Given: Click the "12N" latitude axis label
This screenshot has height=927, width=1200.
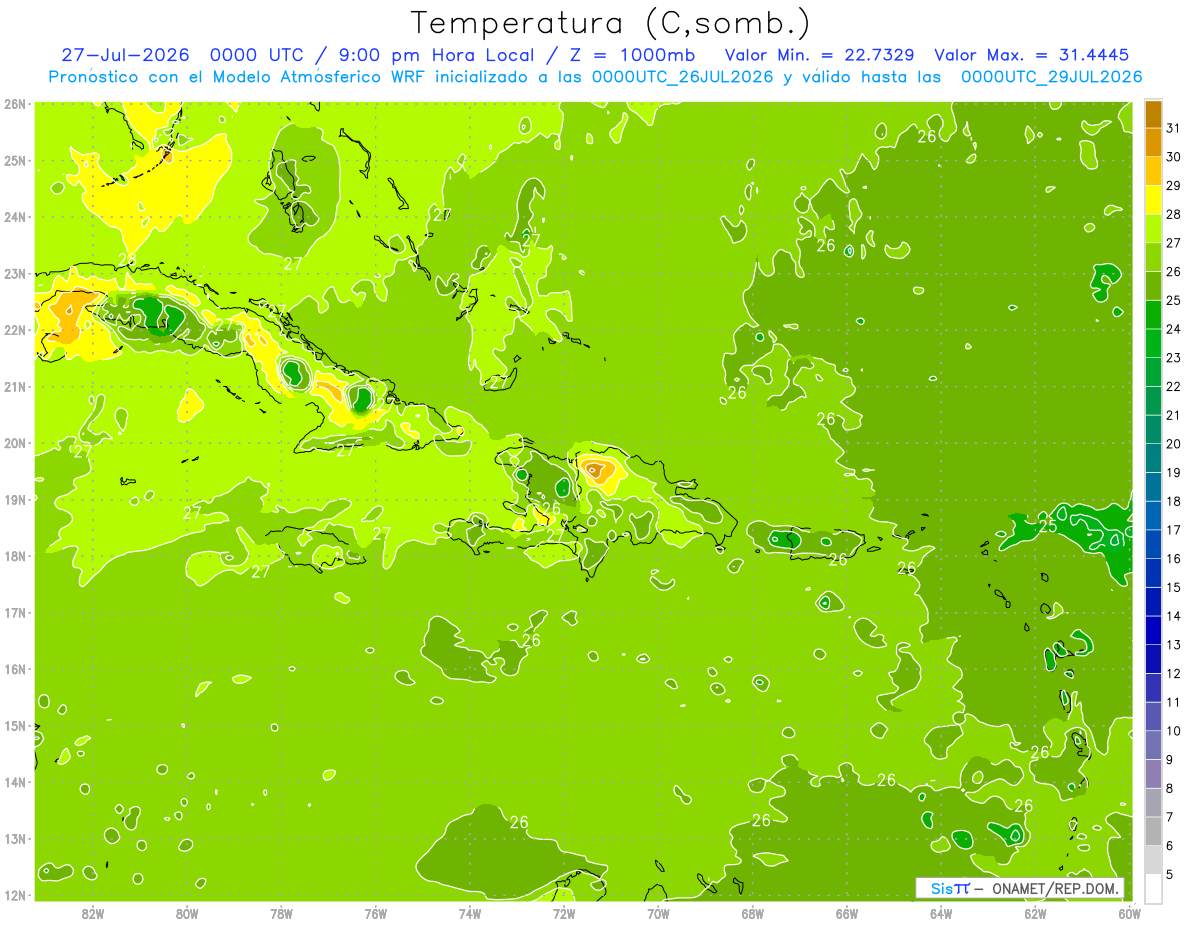Looking at the screenshot, I should tap(15, 895).
